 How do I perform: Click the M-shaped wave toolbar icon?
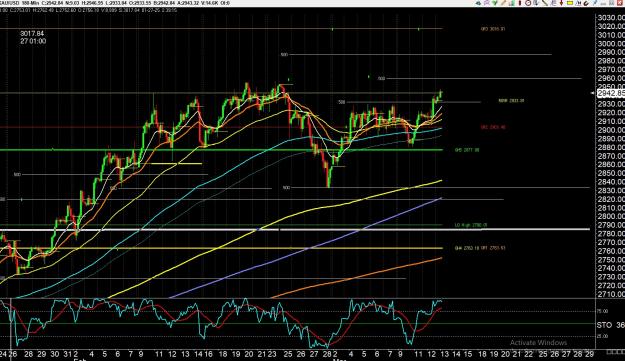click(x=578, y=3)
